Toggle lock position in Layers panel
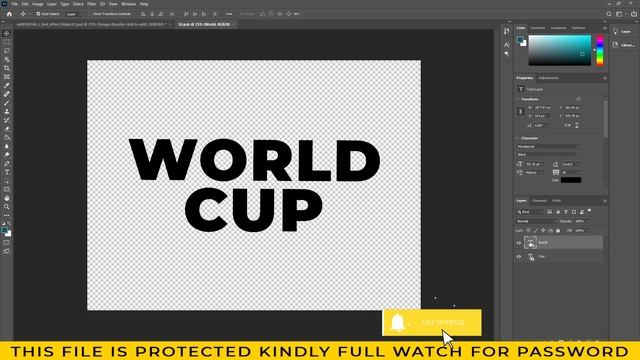The height and width of the screenshot is (360, 640). tap(543, 231)
